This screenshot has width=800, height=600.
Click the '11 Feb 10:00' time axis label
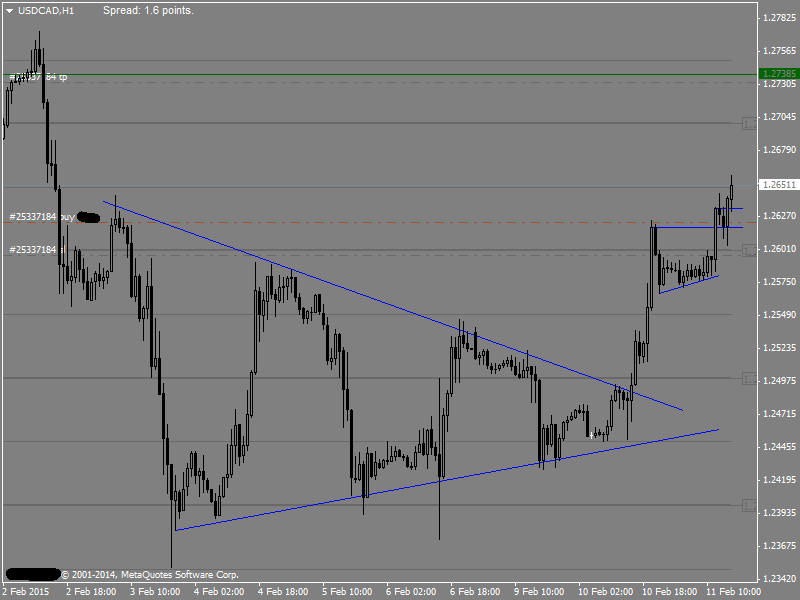pyautogui.click(x=733, y=592)
